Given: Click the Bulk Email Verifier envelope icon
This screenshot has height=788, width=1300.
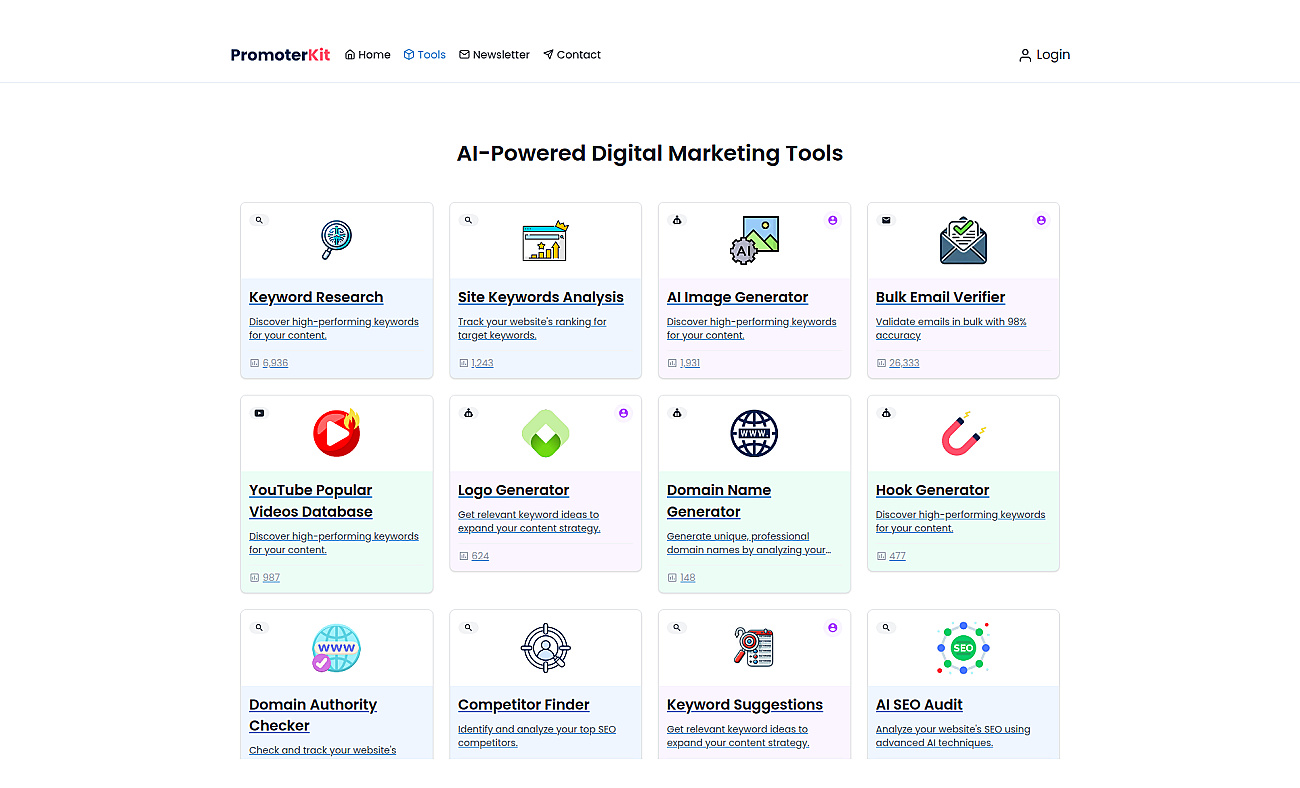Looking at the screenshot, I should (x=963, y=240).
